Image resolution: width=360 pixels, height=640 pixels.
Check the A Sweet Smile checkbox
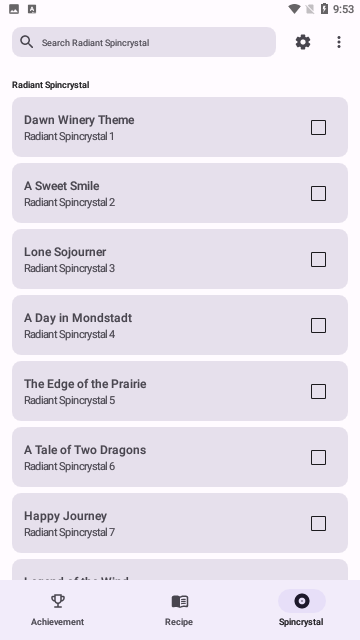(x=318, y=193)
